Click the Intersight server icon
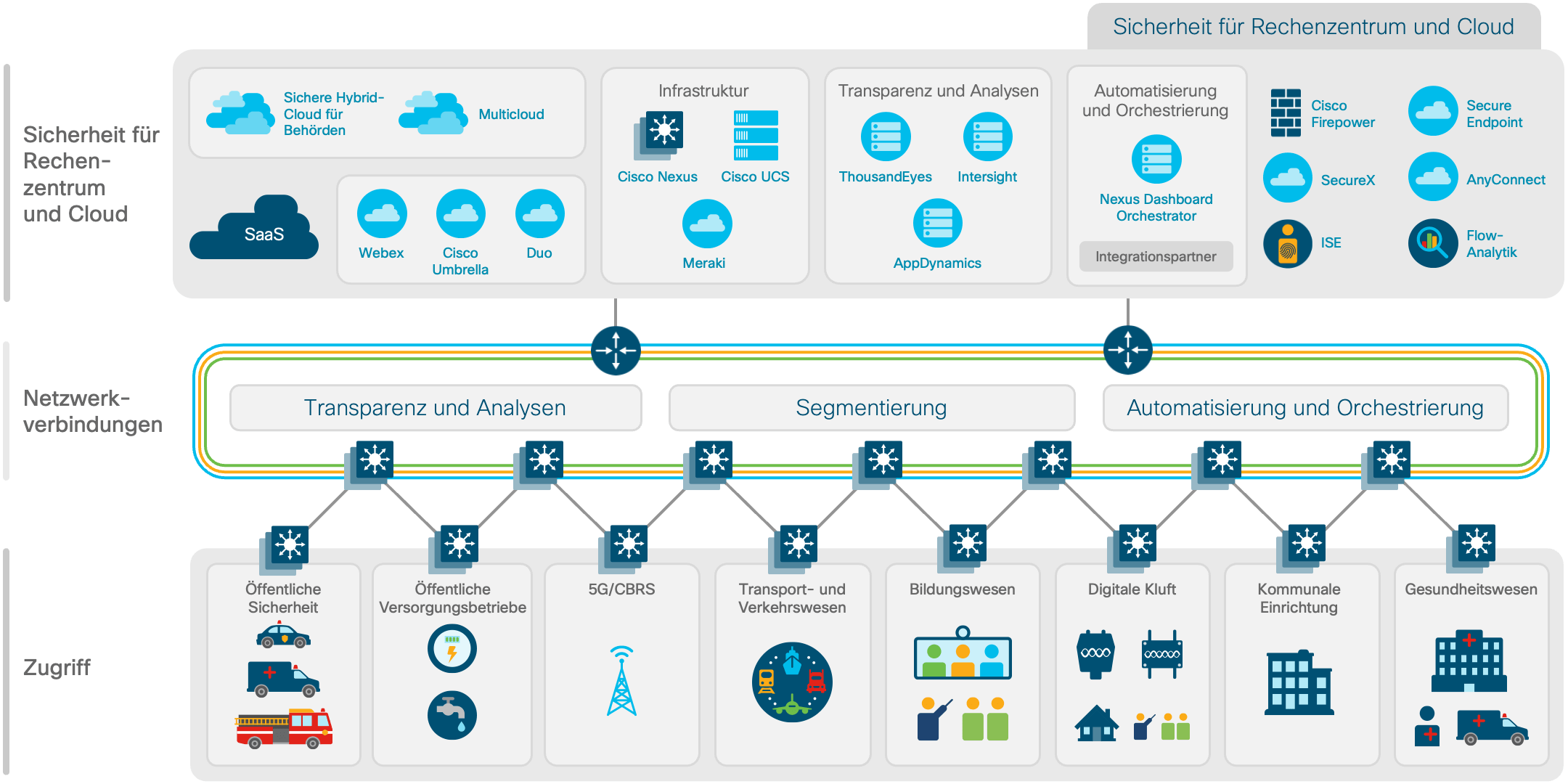 (987, 136)
